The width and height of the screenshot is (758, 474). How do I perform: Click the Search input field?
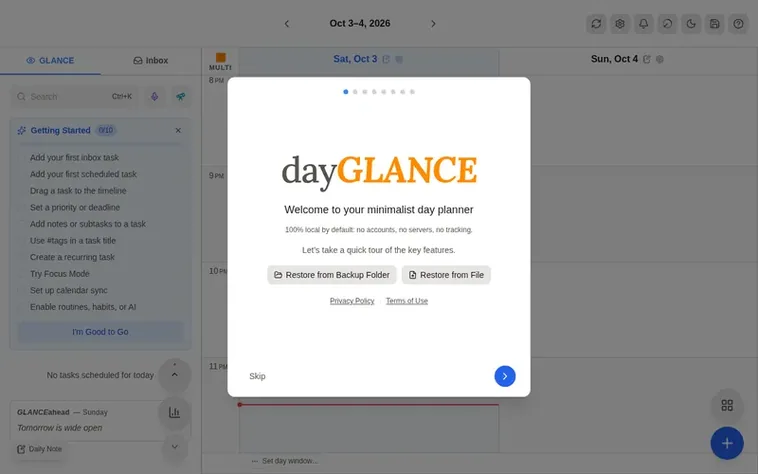(74, 97)
